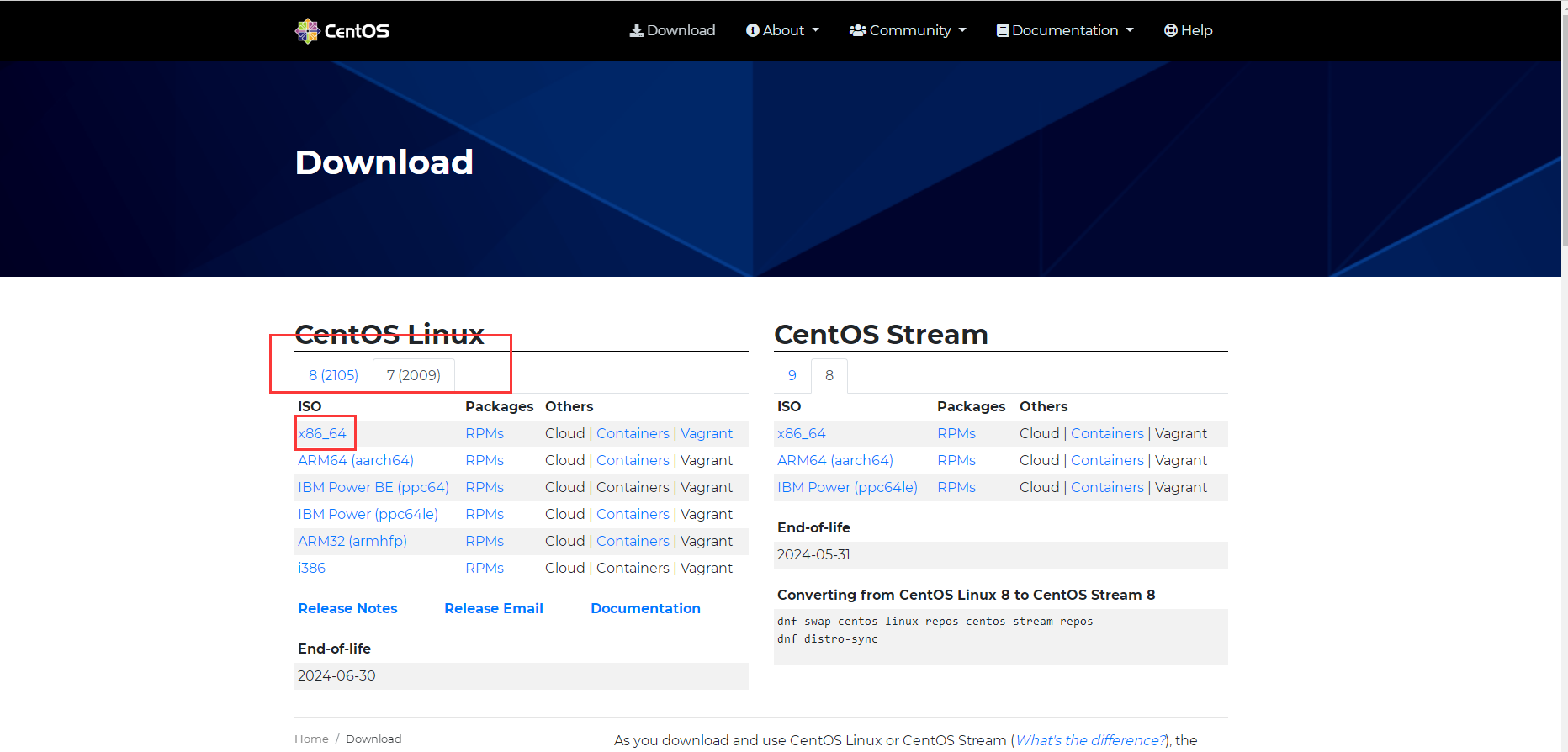Click the CentOS logo in the header
Viewport: 1568px width, 752px height.
pos(342,31)
